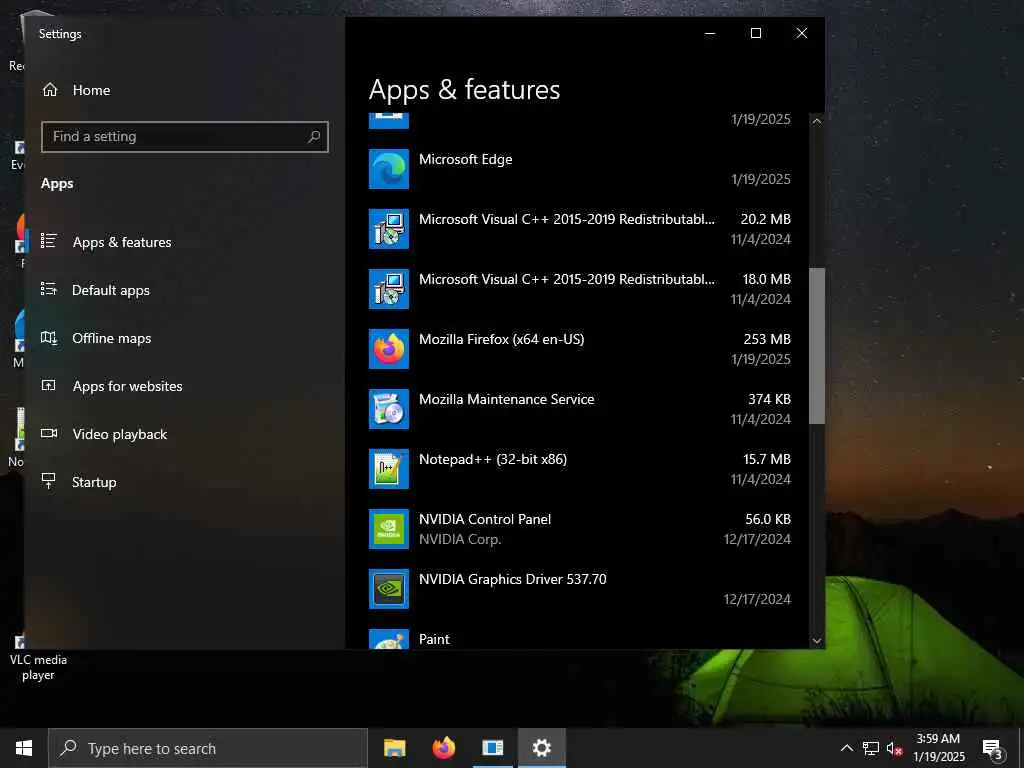Click the search magnifier in Find a setting

(x=314, y=136)
